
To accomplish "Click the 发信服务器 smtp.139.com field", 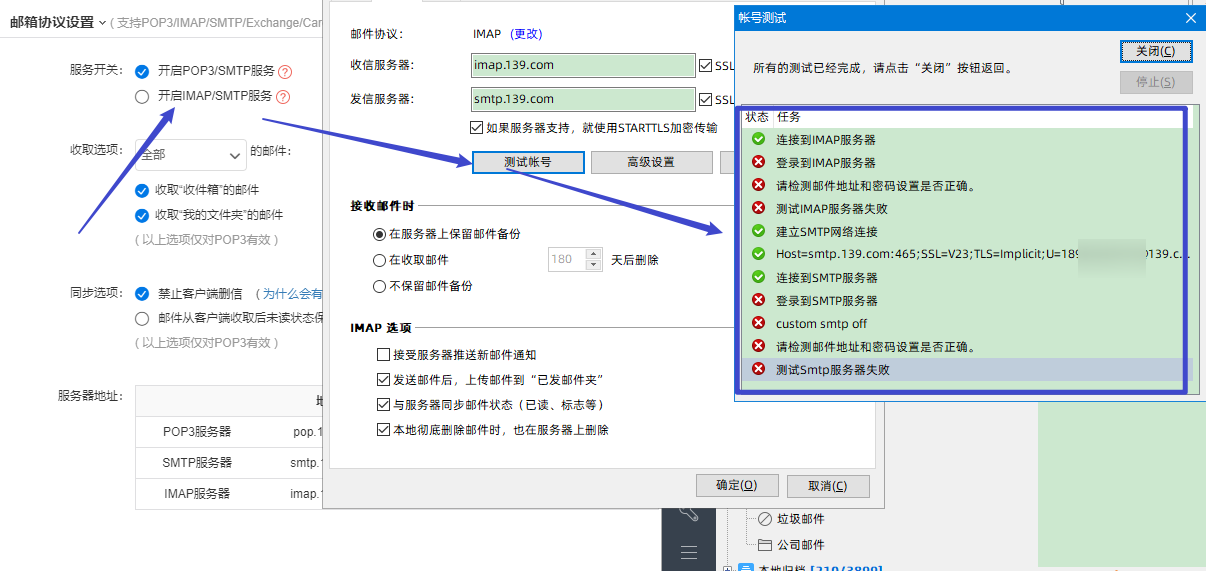I will [583, 99].
